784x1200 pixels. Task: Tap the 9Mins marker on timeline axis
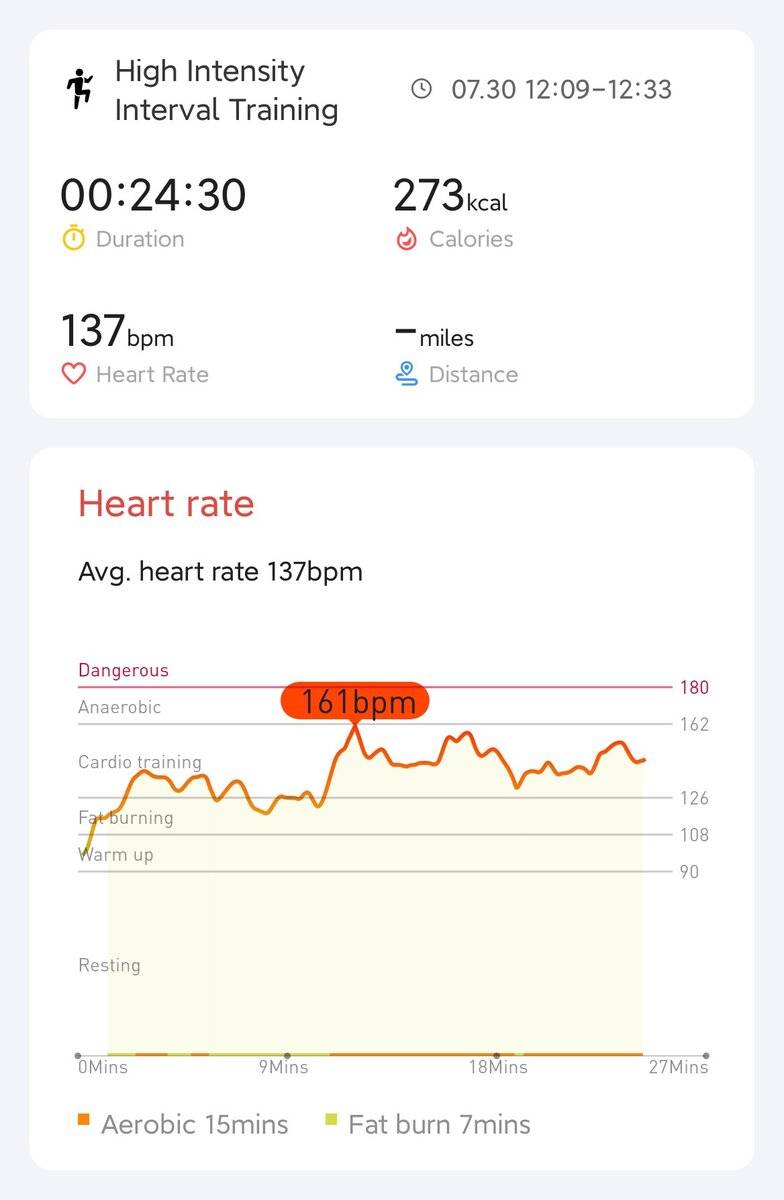coord(284,1067)
